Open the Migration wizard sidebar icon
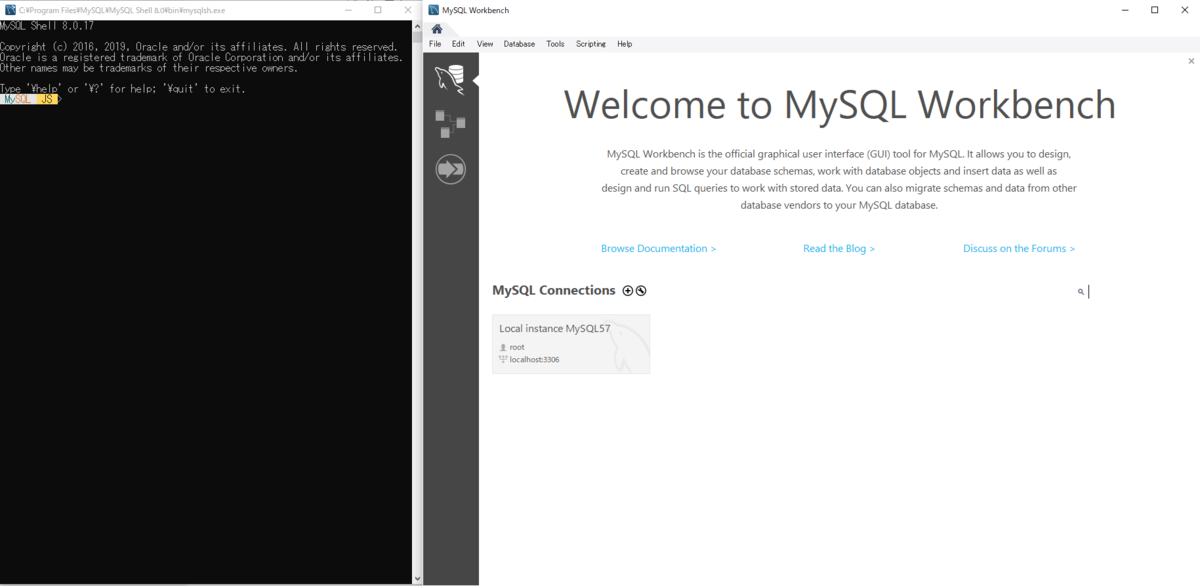The width and height of the screenshot is (1200, 586). tap(451, 169)
